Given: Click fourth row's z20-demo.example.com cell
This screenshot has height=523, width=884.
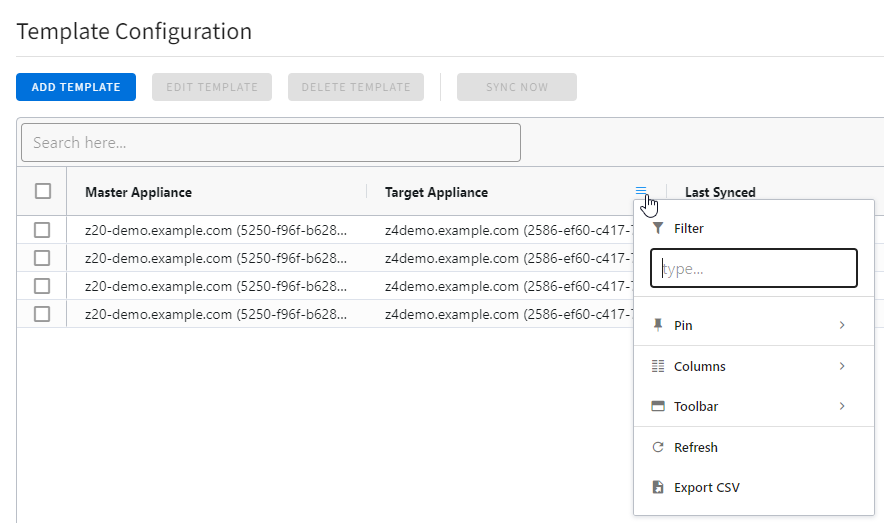Looking at the screenshot, I should [216, 314].
